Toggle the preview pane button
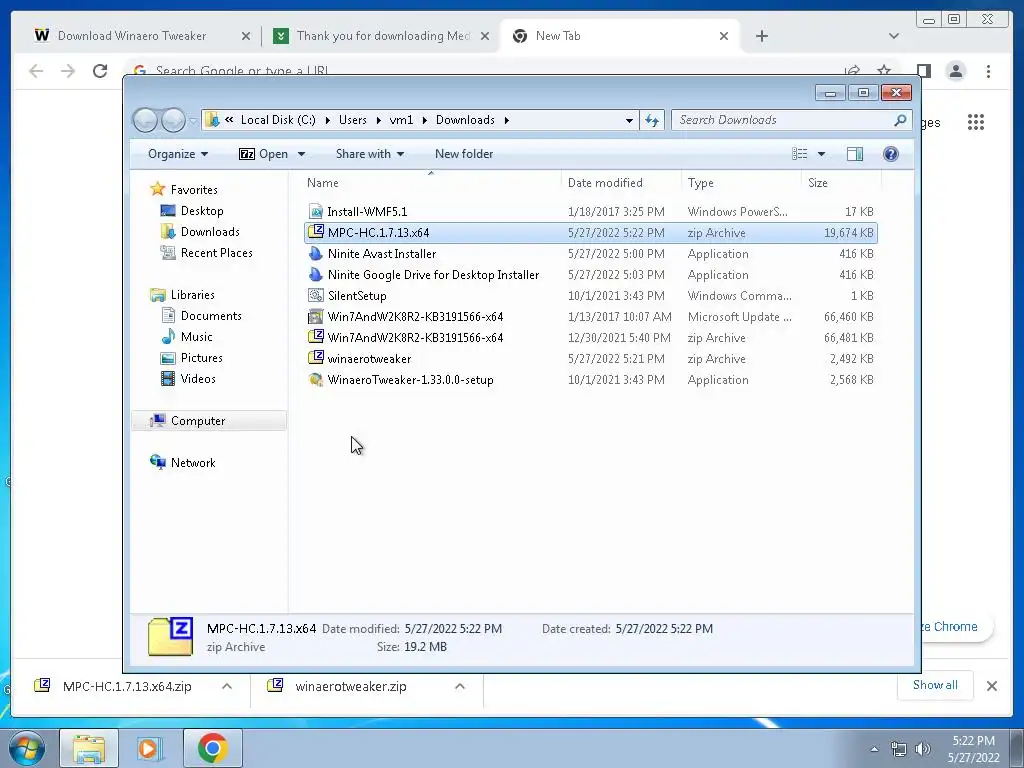Image resolution: width=1024 pixels, height=768 pixels. [x=854, y=154]
